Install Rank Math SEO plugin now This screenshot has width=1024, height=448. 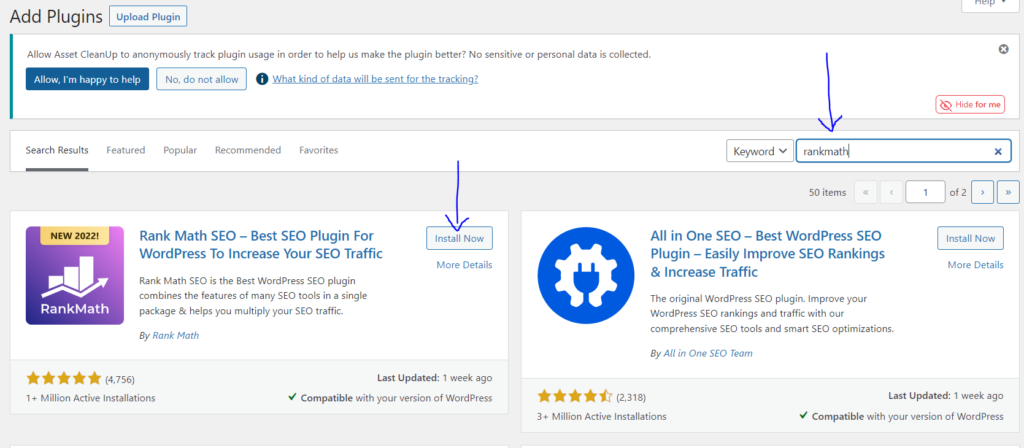[460, 238]
